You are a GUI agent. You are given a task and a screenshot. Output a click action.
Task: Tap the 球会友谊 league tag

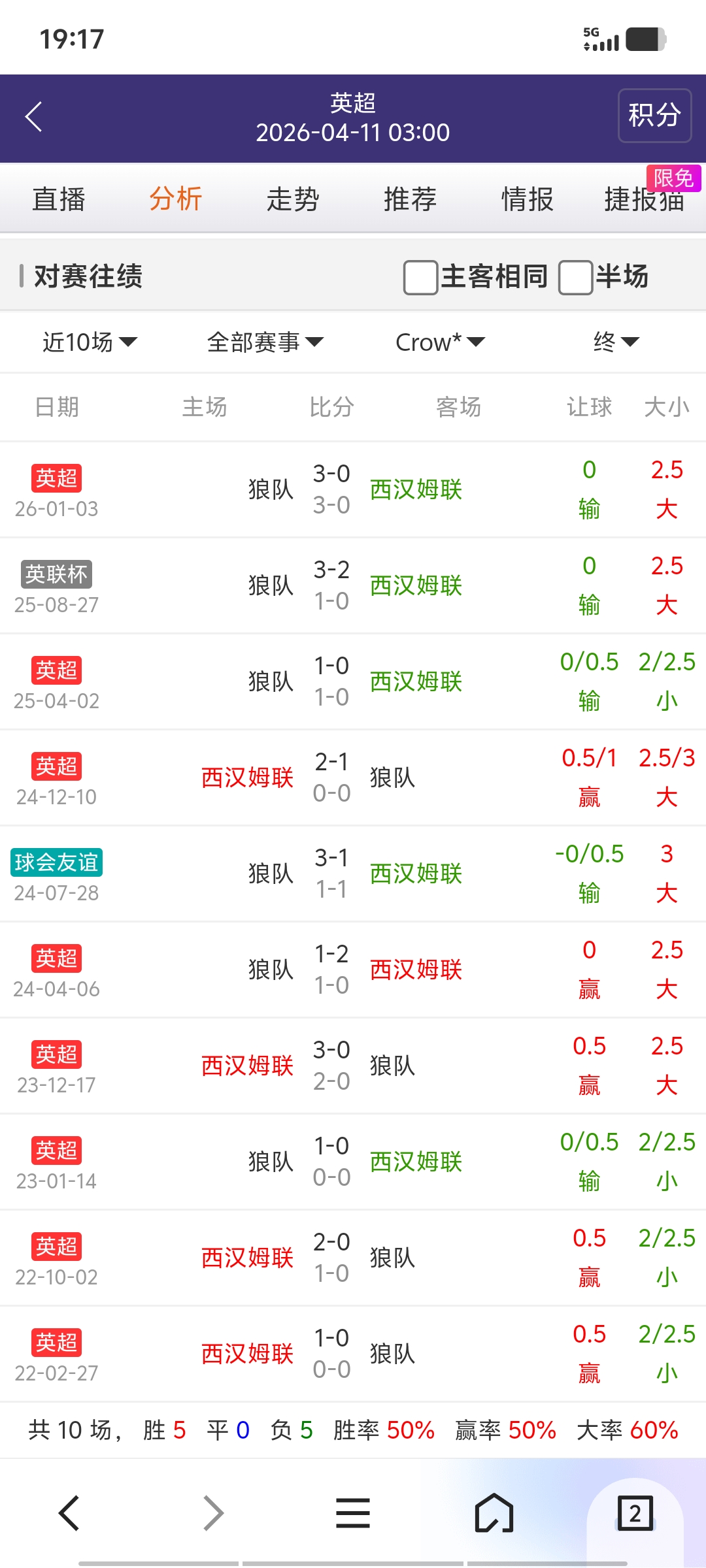click(56, 862)
